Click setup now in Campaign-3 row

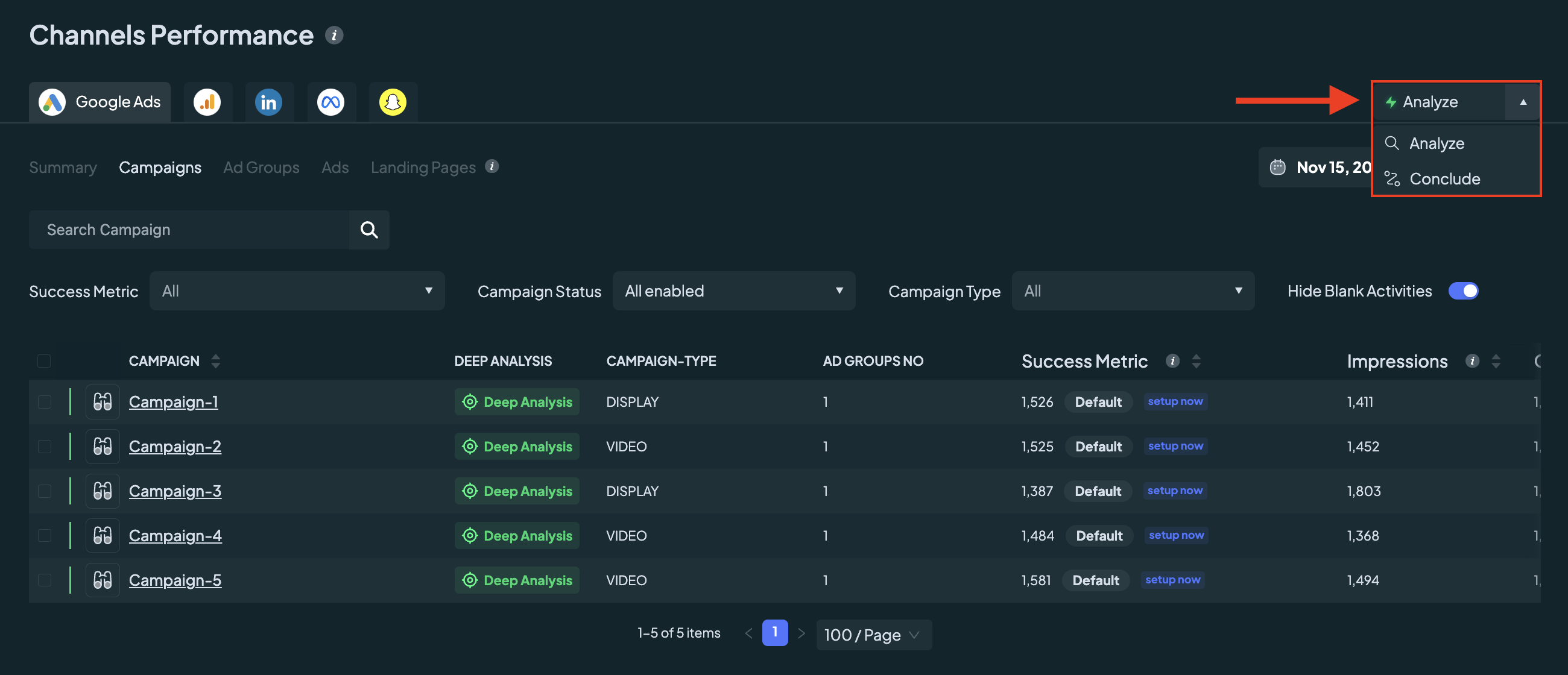pyautogui.click(x=1175, y=491)
